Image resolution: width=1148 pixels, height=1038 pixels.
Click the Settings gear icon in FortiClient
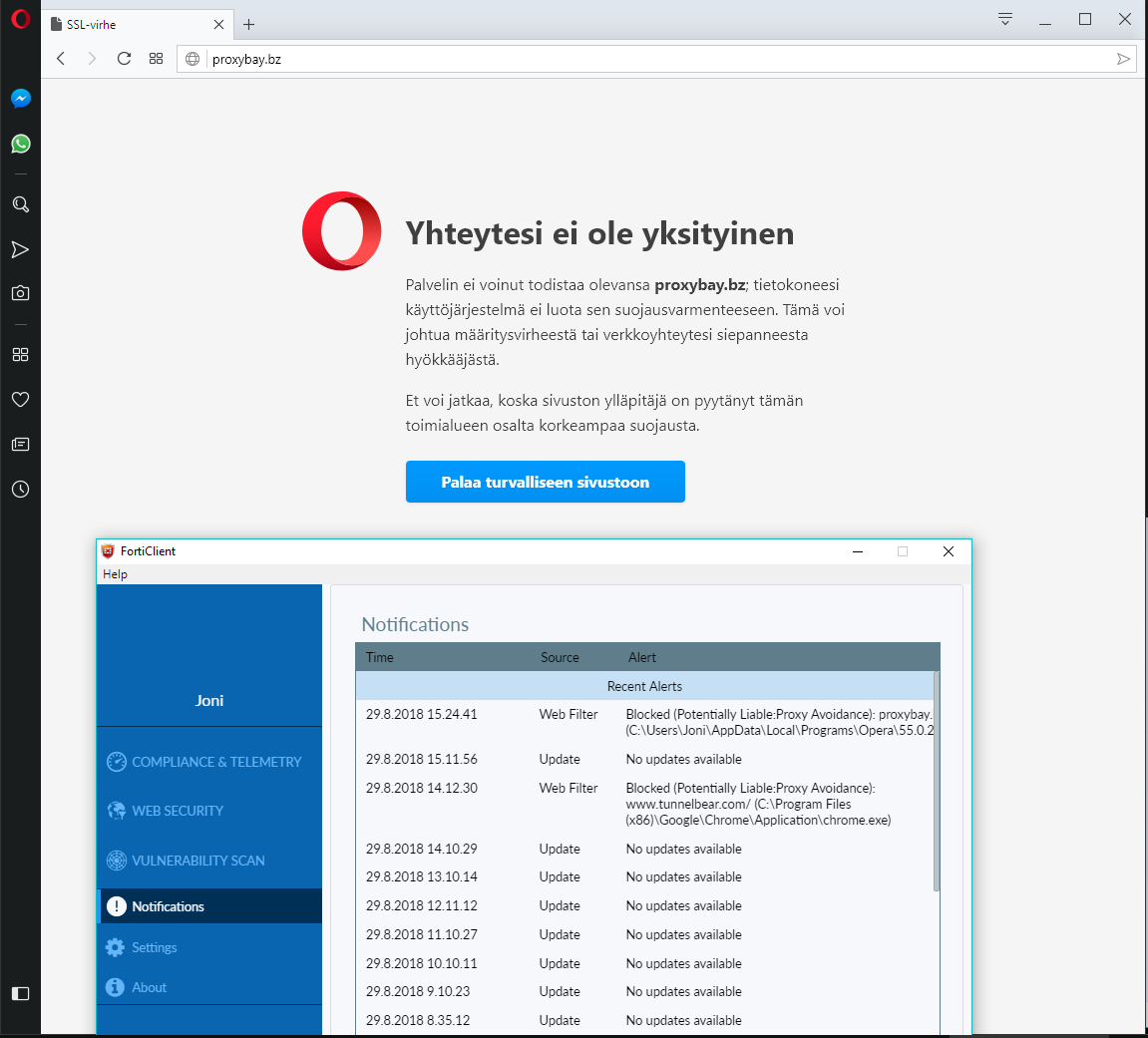(115, 947)
